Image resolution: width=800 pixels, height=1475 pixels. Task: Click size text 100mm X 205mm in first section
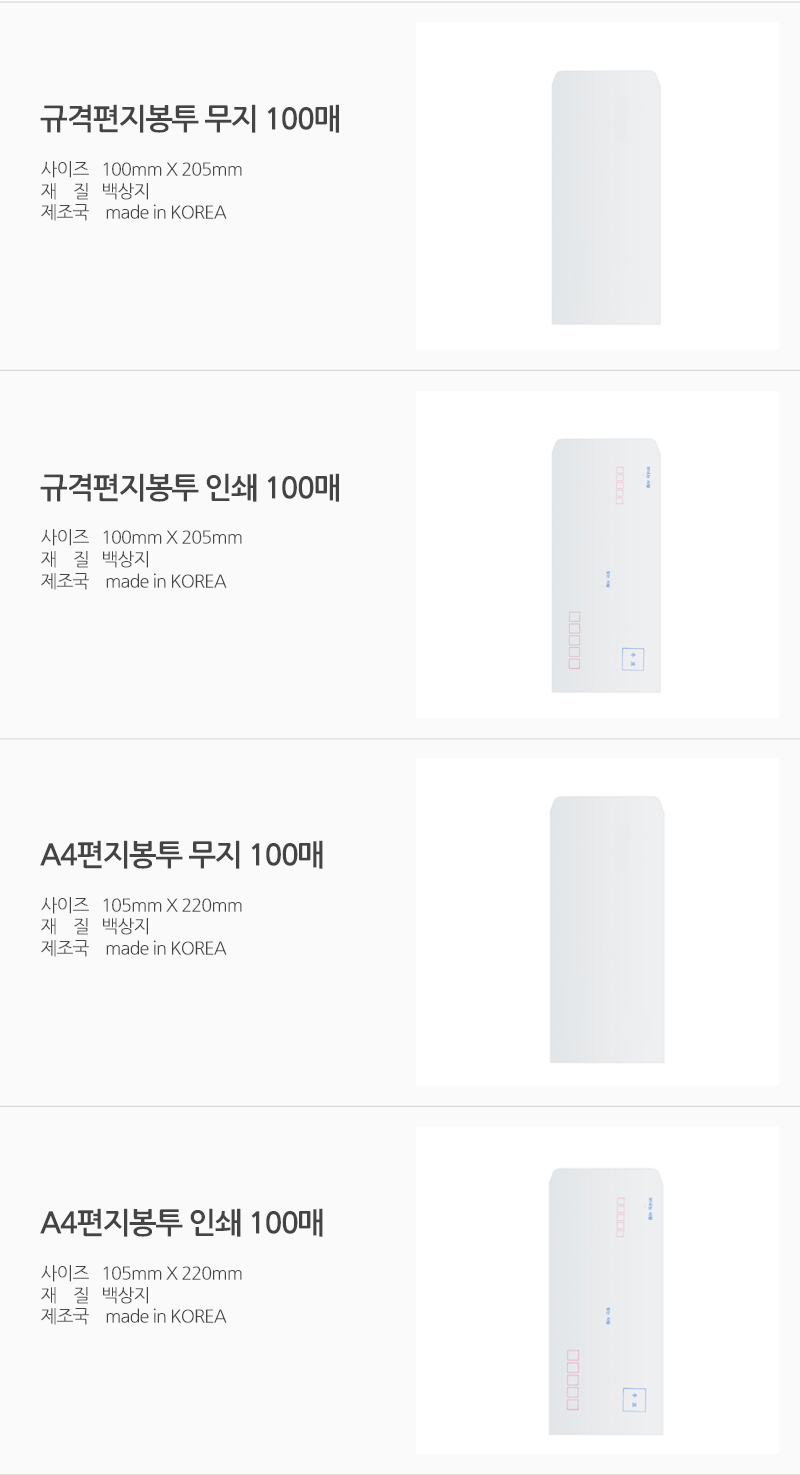pos(172,170)
